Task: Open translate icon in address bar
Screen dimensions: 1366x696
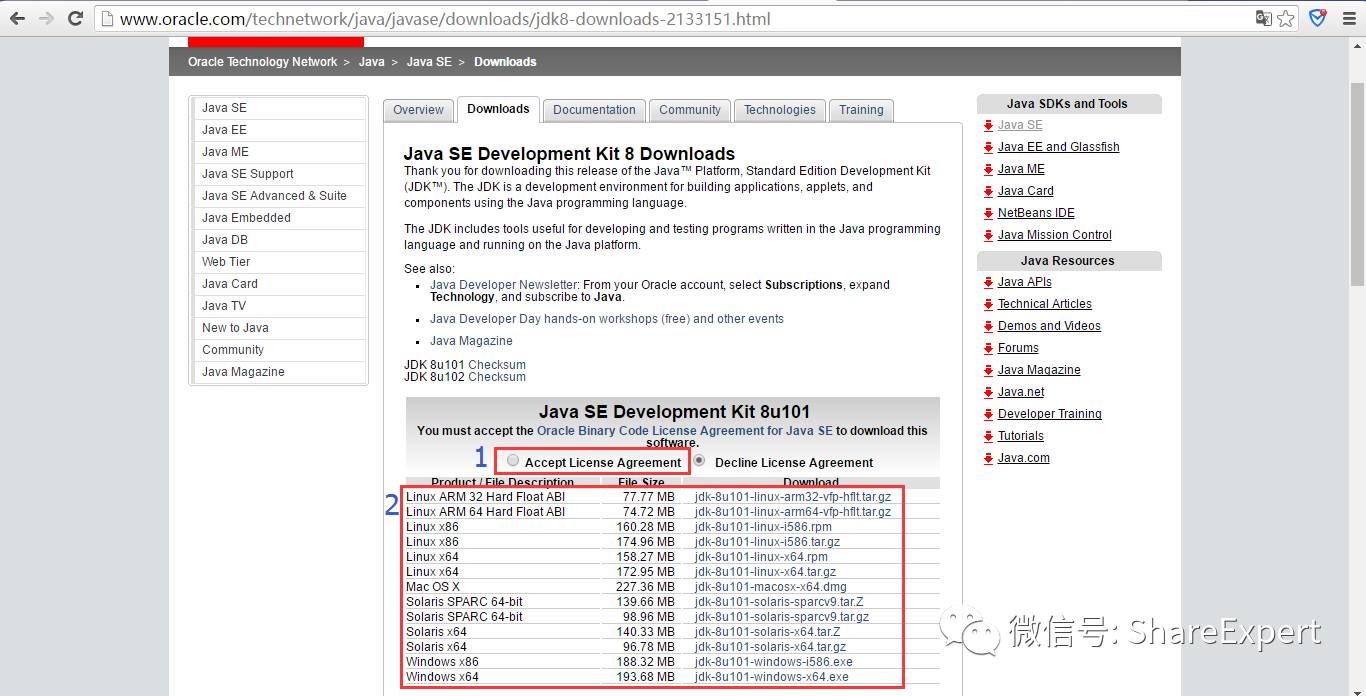Action: click(x=1265, y=18)
